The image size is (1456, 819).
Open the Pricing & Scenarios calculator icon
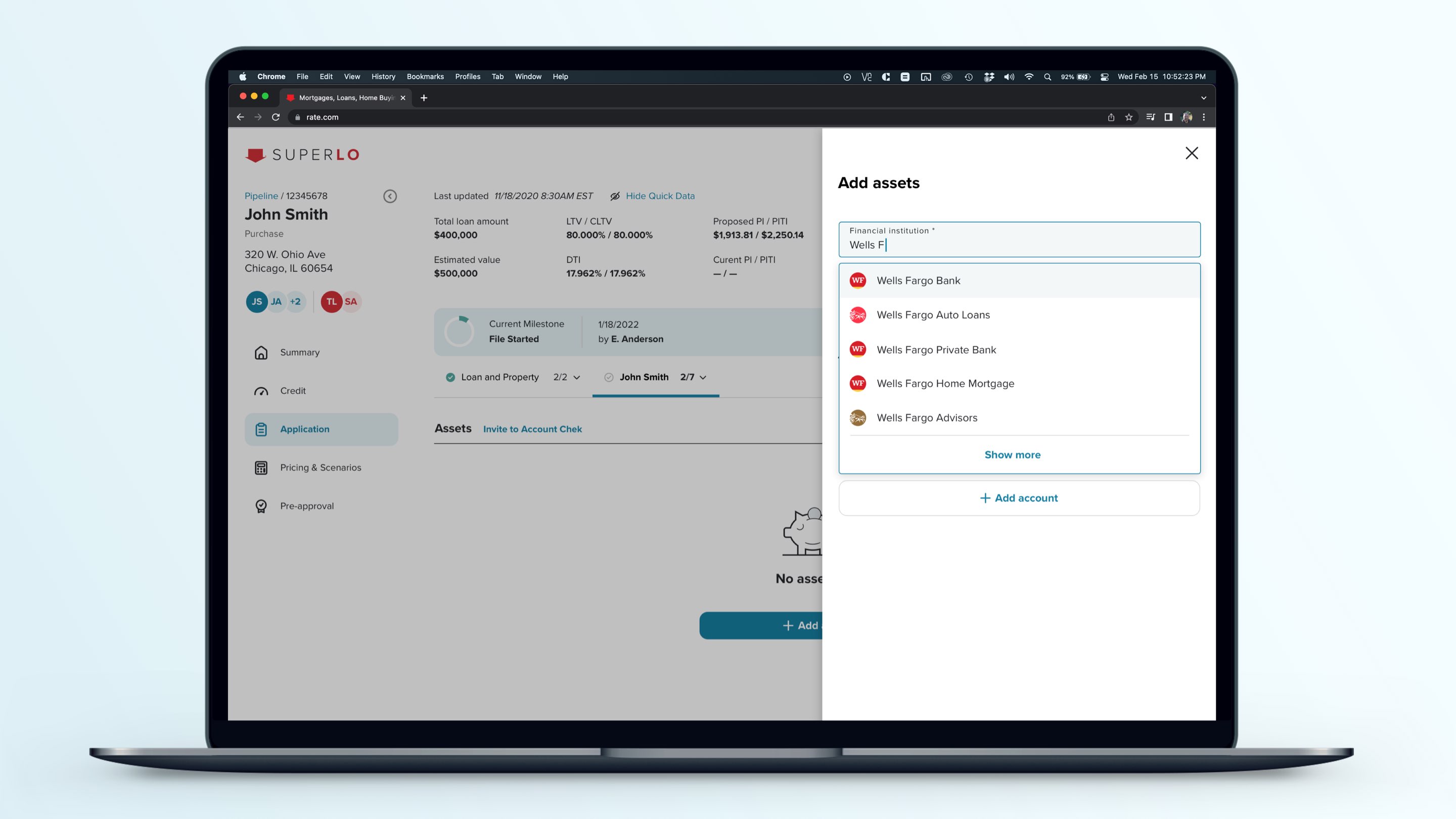click(x=261, y=468)
